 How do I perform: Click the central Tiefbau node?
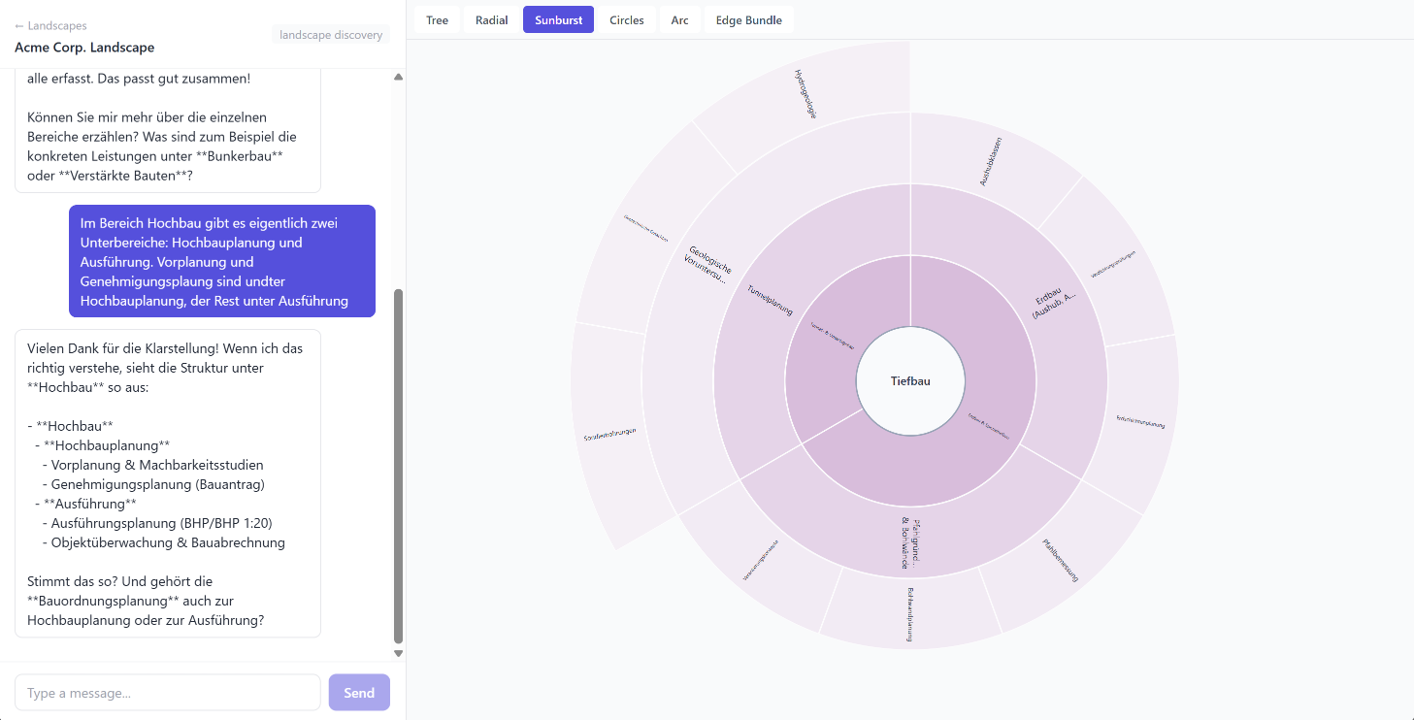[910, 381]
